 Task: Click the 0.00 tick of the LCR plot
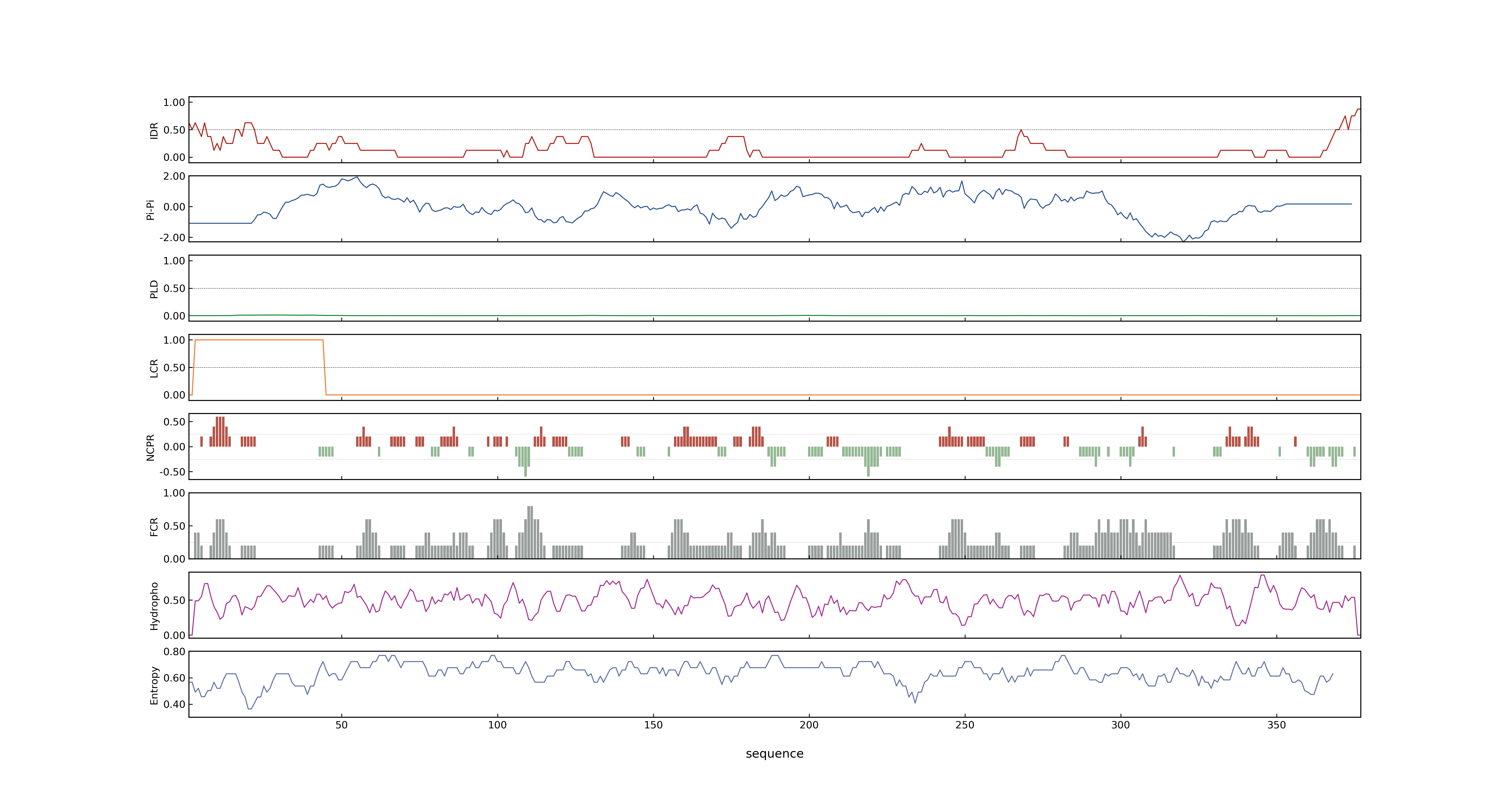pos(174,395)
